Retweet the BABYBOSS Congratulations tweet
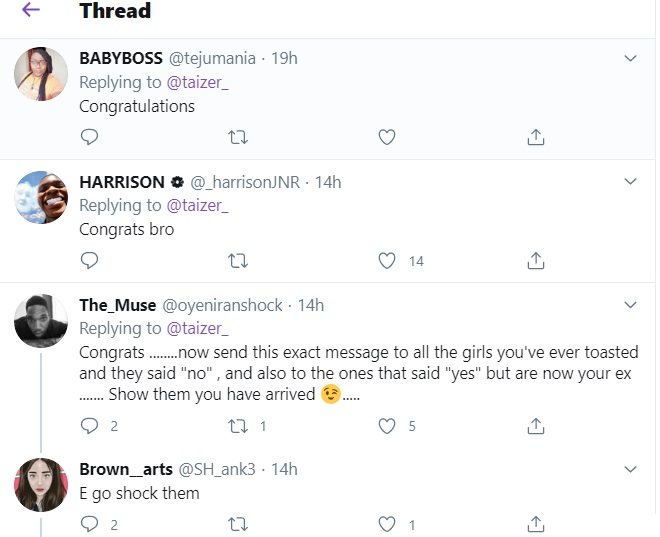The image size is (660, 537). click(x=238, y=138)
